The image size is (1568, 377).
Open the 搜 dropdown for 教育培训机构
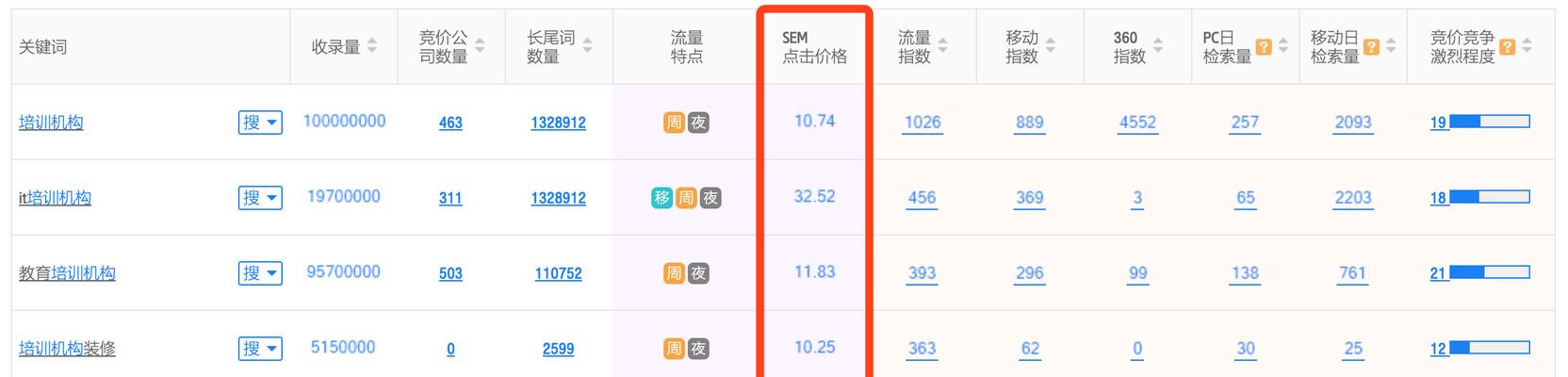click(260, 273)
